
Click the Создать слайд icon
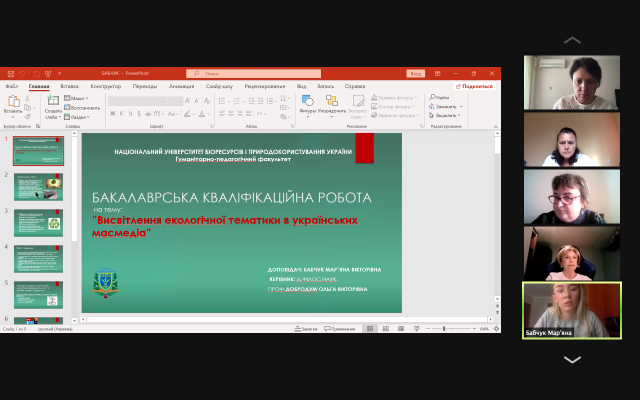tap(52, 106)
